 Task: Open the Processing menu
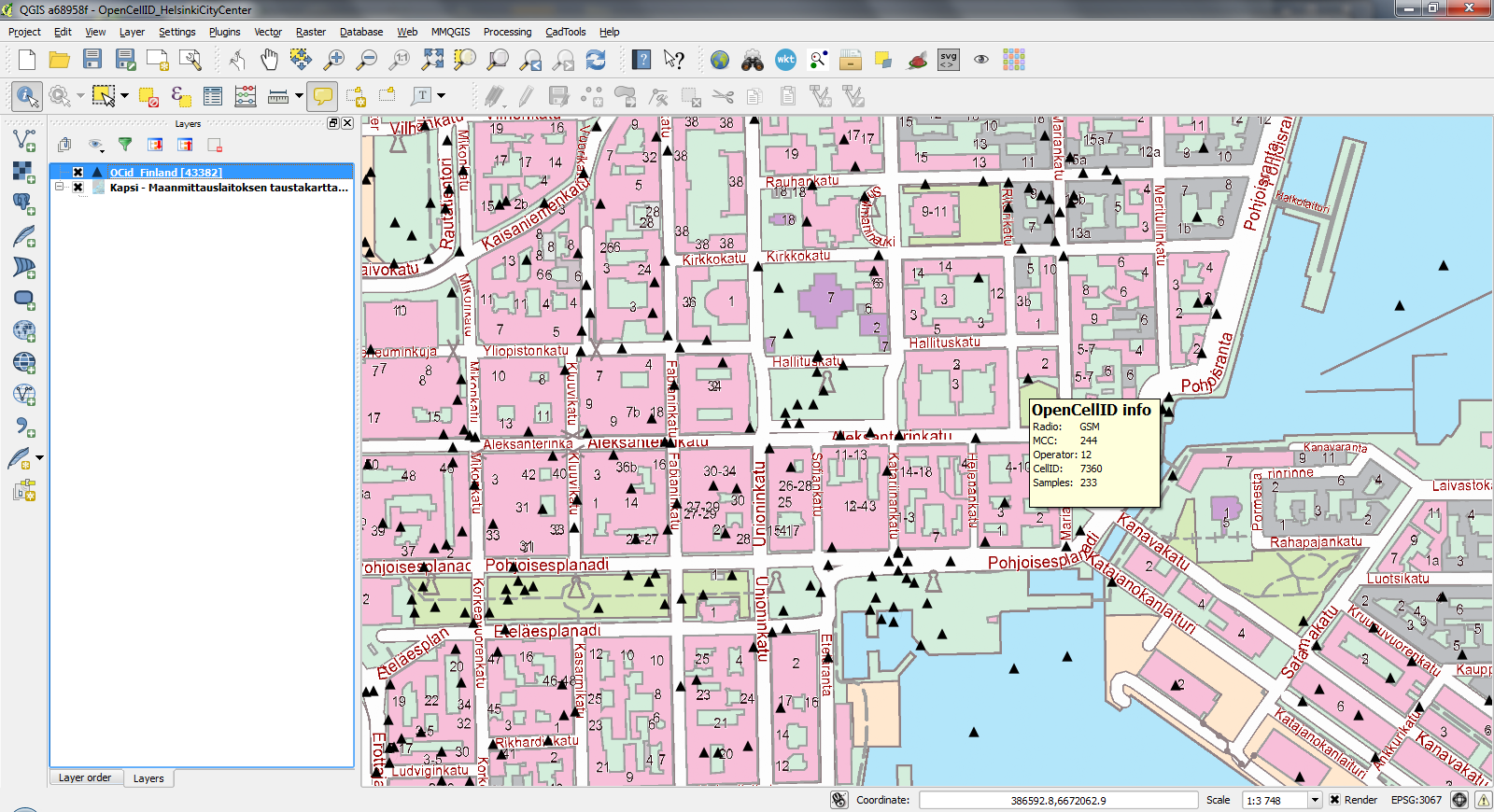tap(507, 32)
